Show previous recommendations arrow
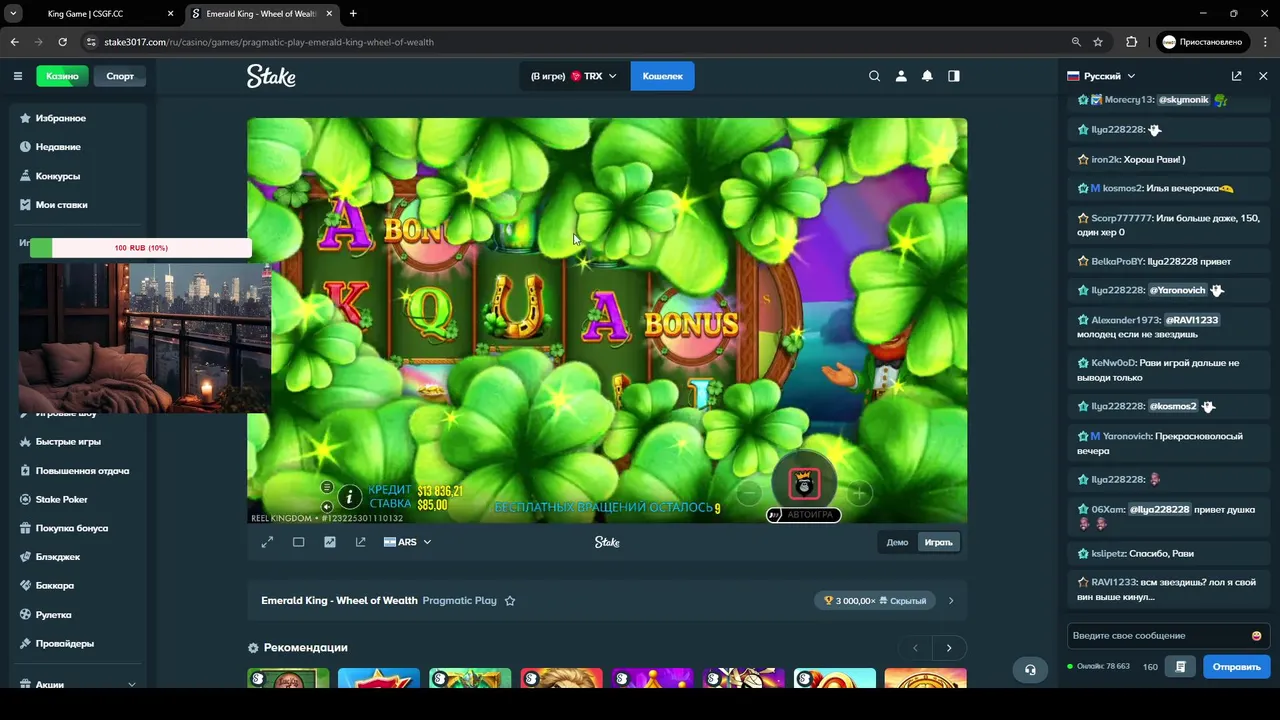The image size is (1280, 720). 915,648
